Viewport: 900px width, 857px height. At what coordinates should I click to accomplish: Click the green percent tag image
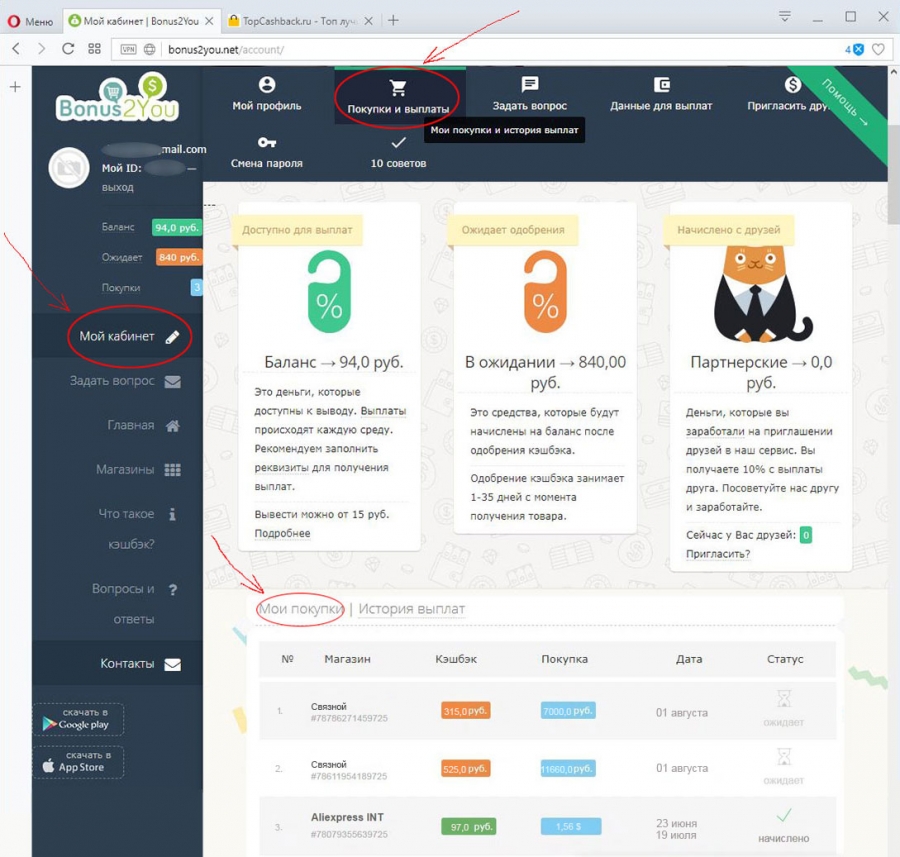(x=329, y=292)
